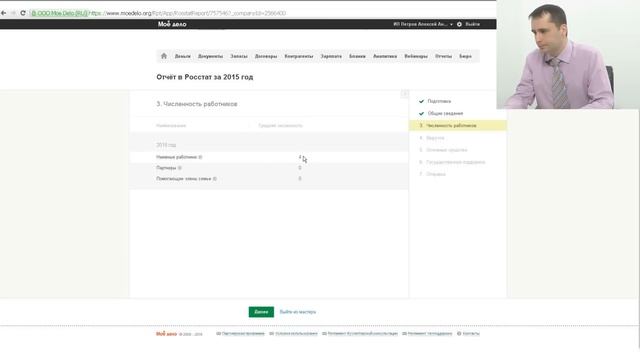Image resolution: width=640 pixels, height=360 pixels.
Task: Open the Аналитика menu item
Action: (385, 56)
